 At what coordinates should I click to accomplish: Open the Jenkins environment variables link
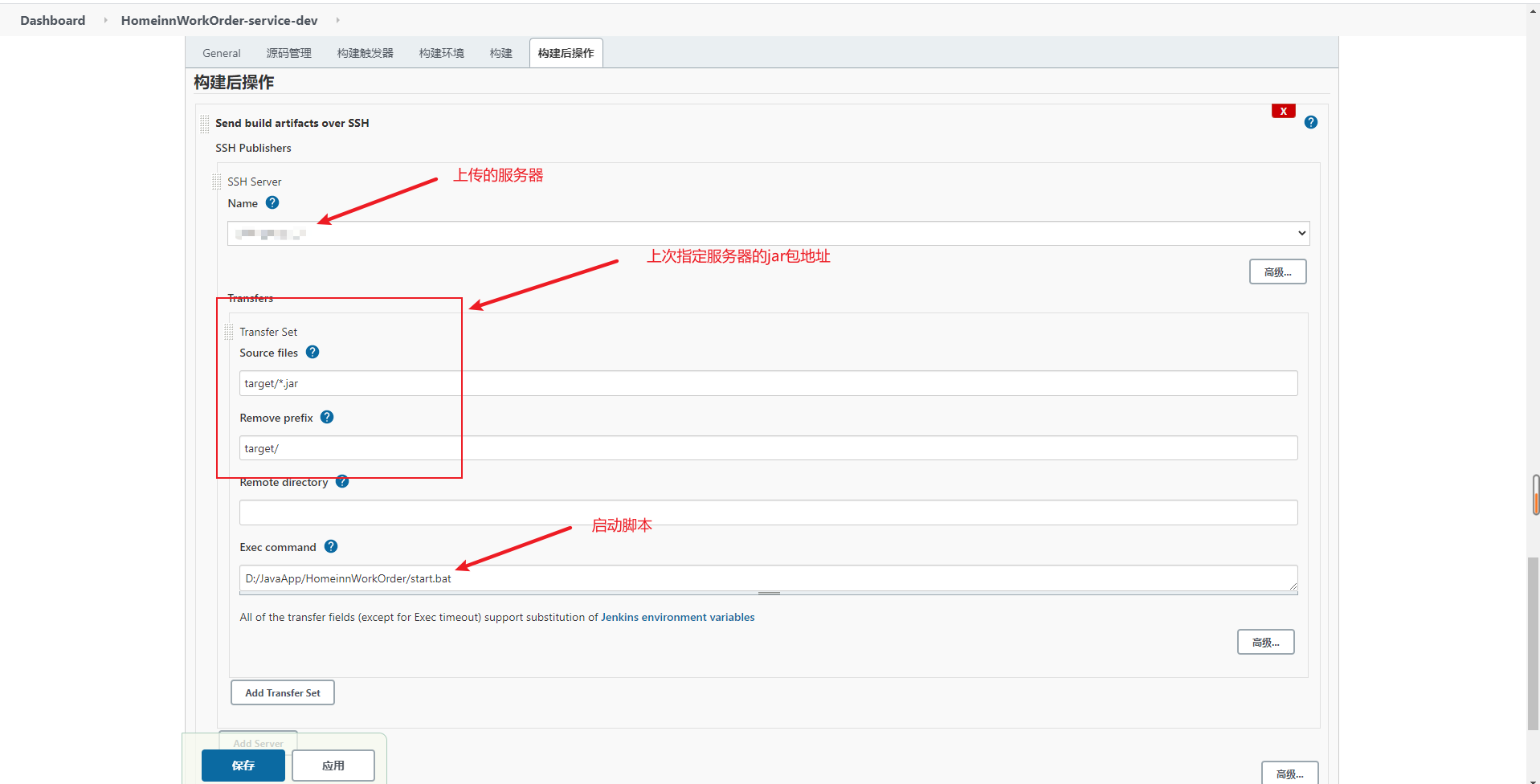click(x=677, y=617)
